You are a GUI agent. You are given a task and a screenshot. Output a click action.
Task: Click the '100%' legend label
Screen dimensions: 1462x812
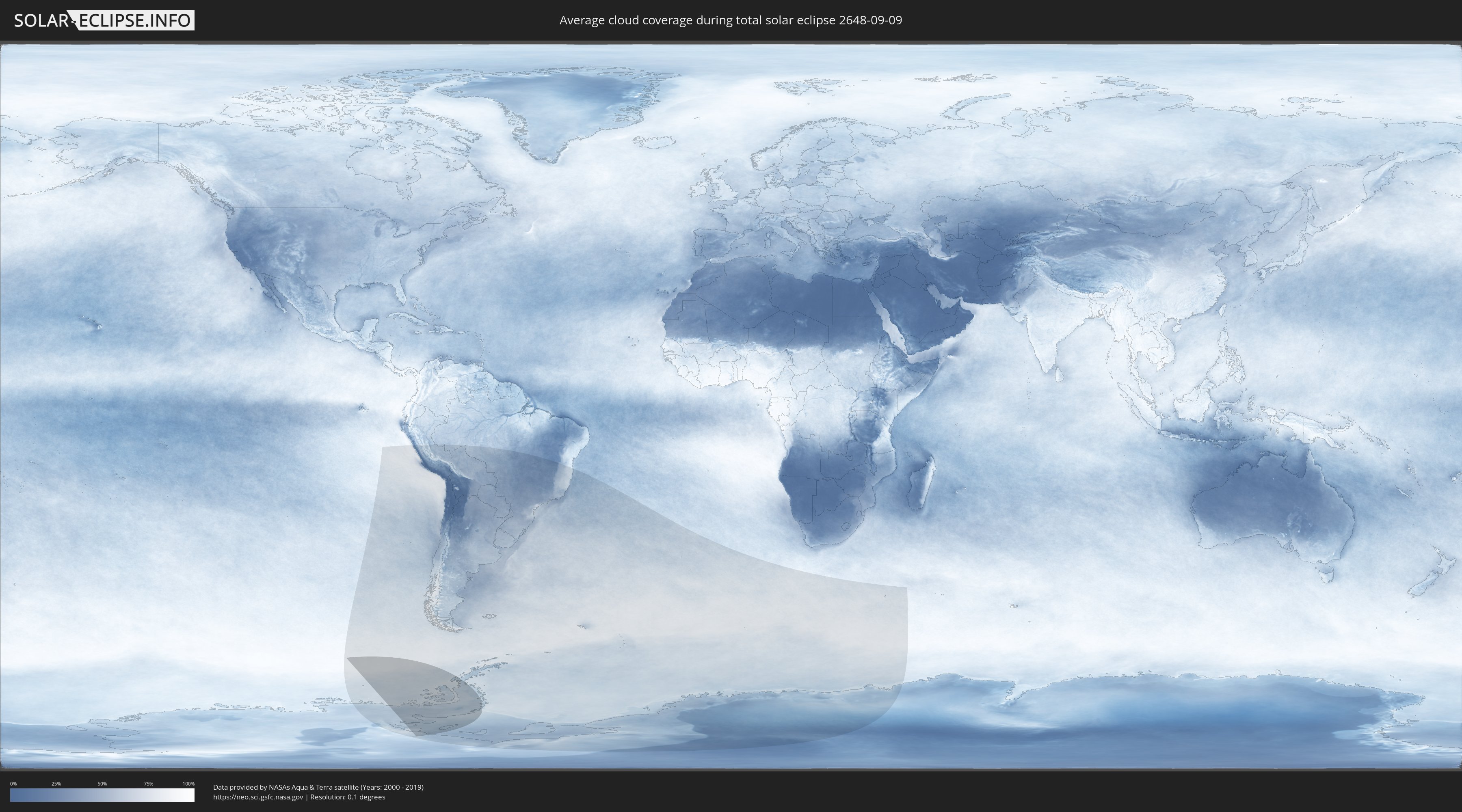coord(188,784)
